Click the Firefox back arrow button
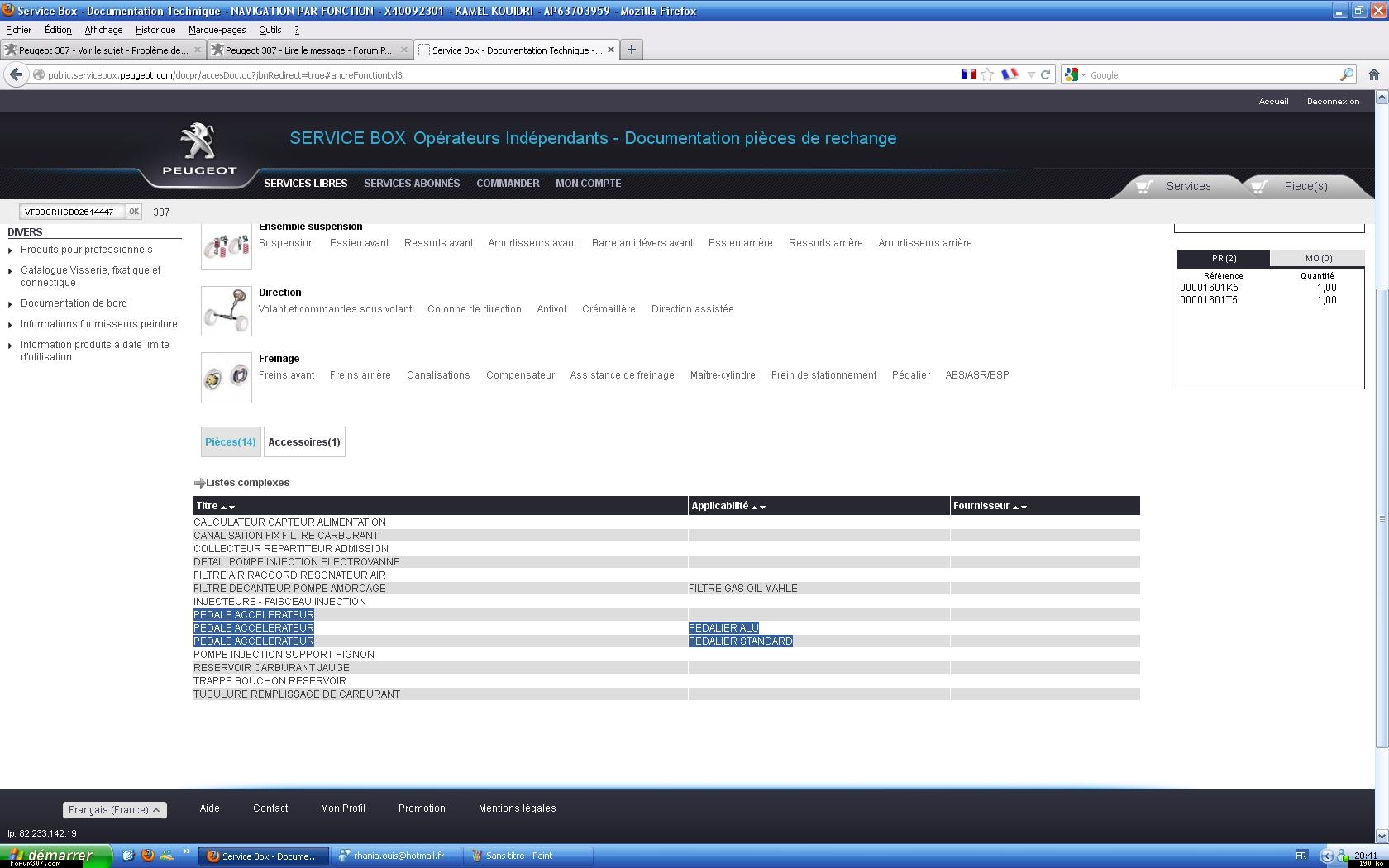 [16, 74]
